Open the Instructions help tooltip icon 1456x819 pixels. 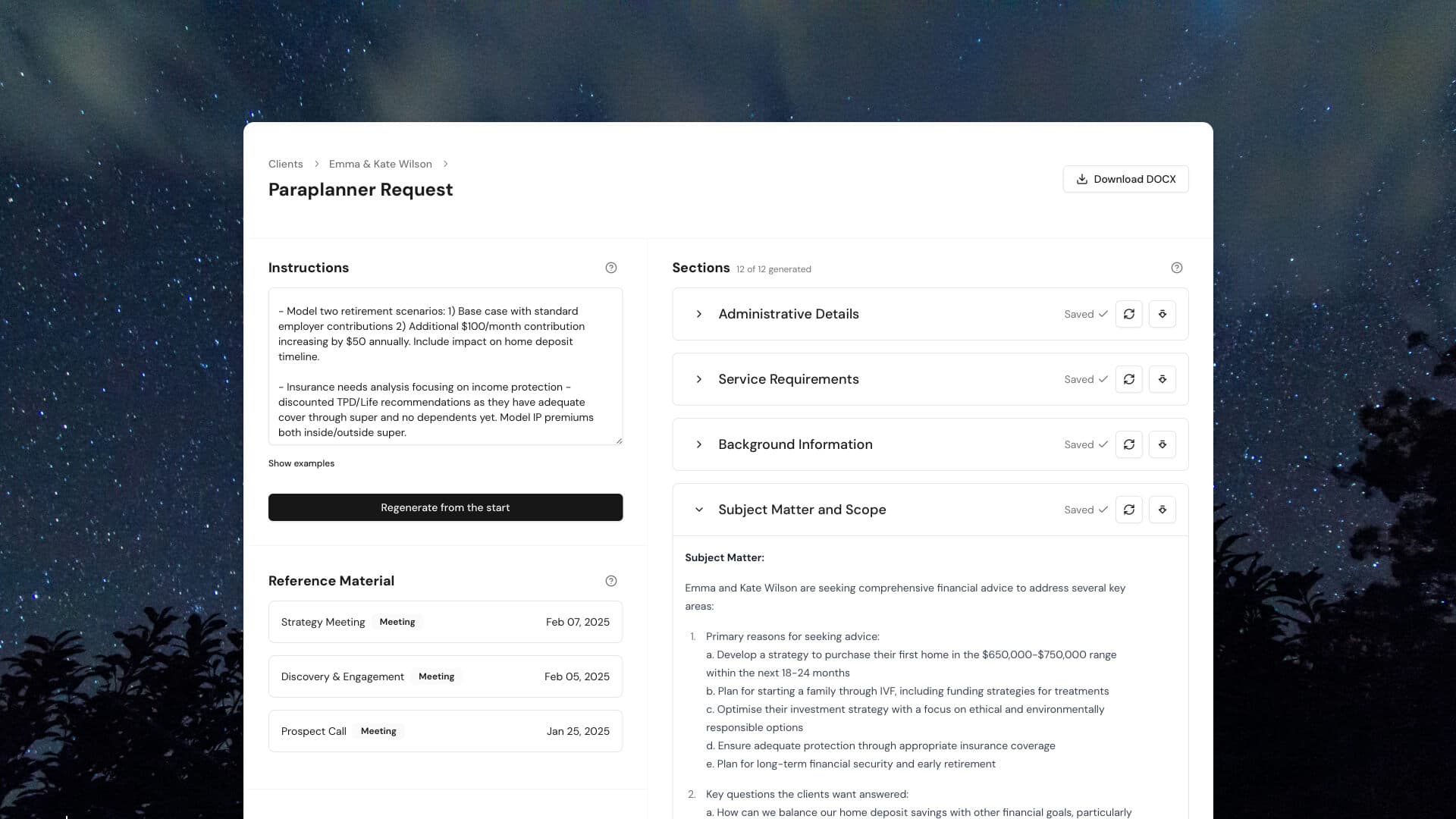[x=611, y=268]
